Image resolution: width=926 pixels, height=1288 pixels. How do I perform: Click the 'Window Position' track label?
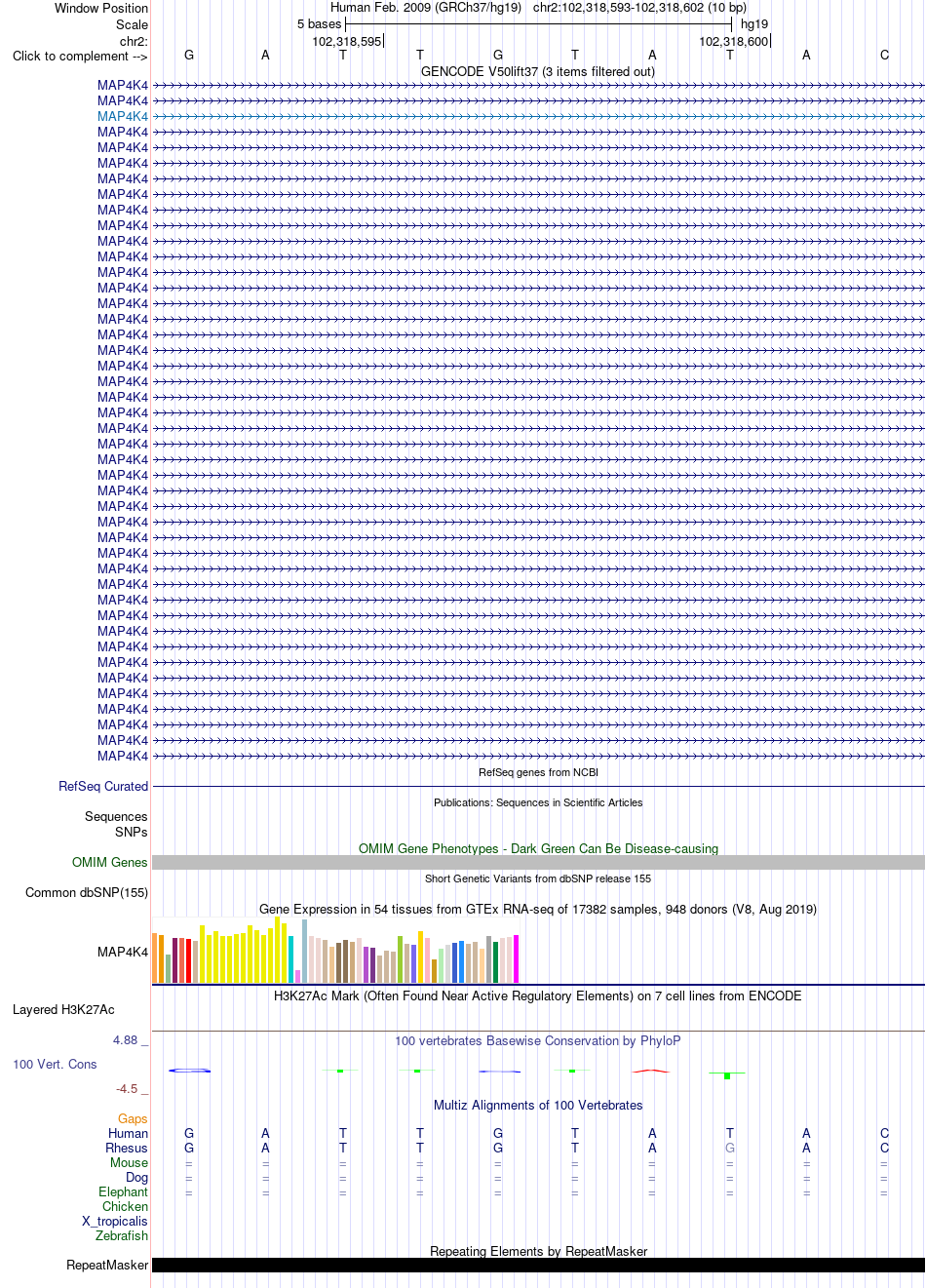pyautogui.click(x=101, y=8)
